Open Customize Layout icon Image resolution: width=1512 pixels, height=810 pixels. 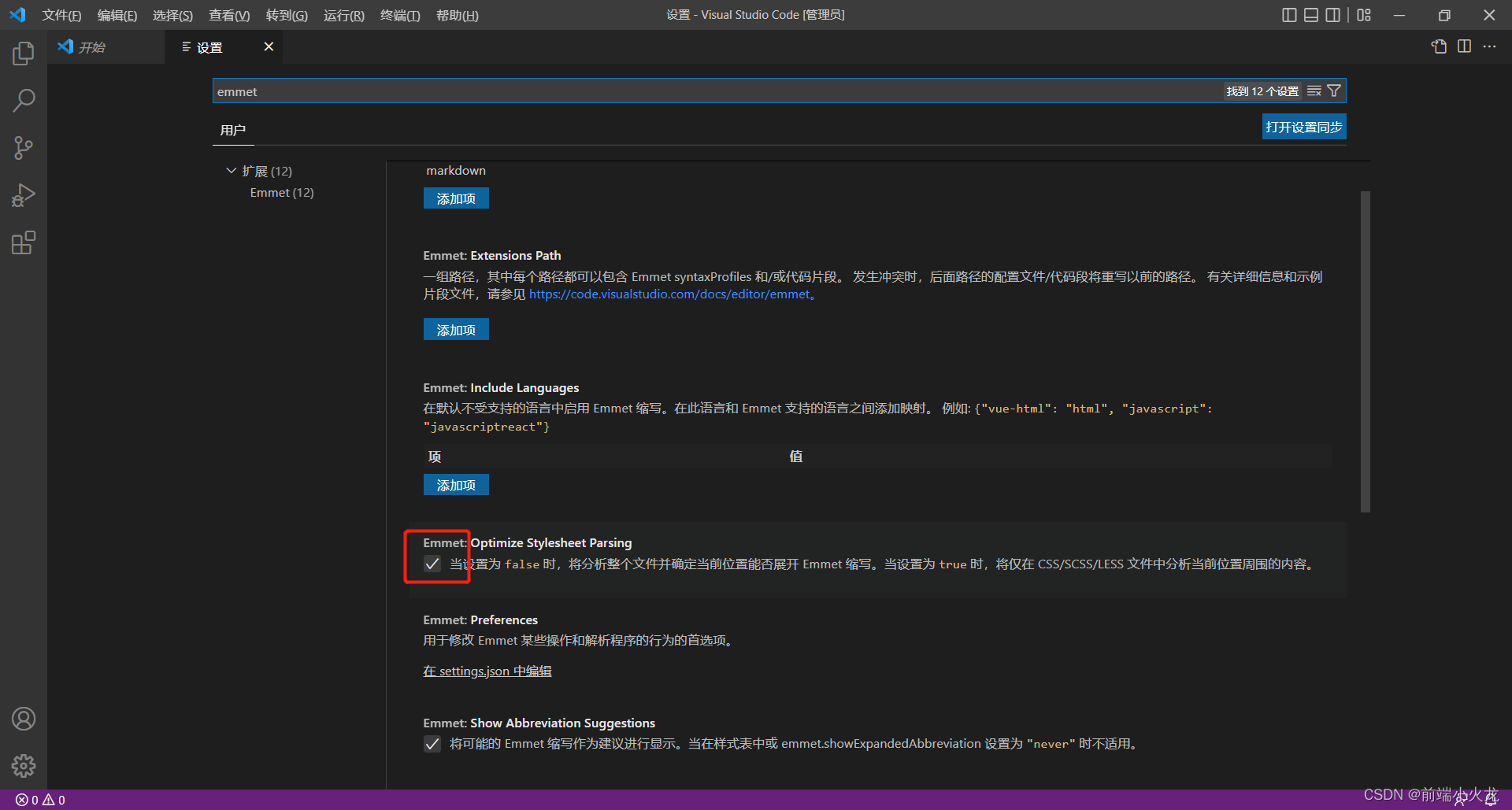(x=1364, y=15)
